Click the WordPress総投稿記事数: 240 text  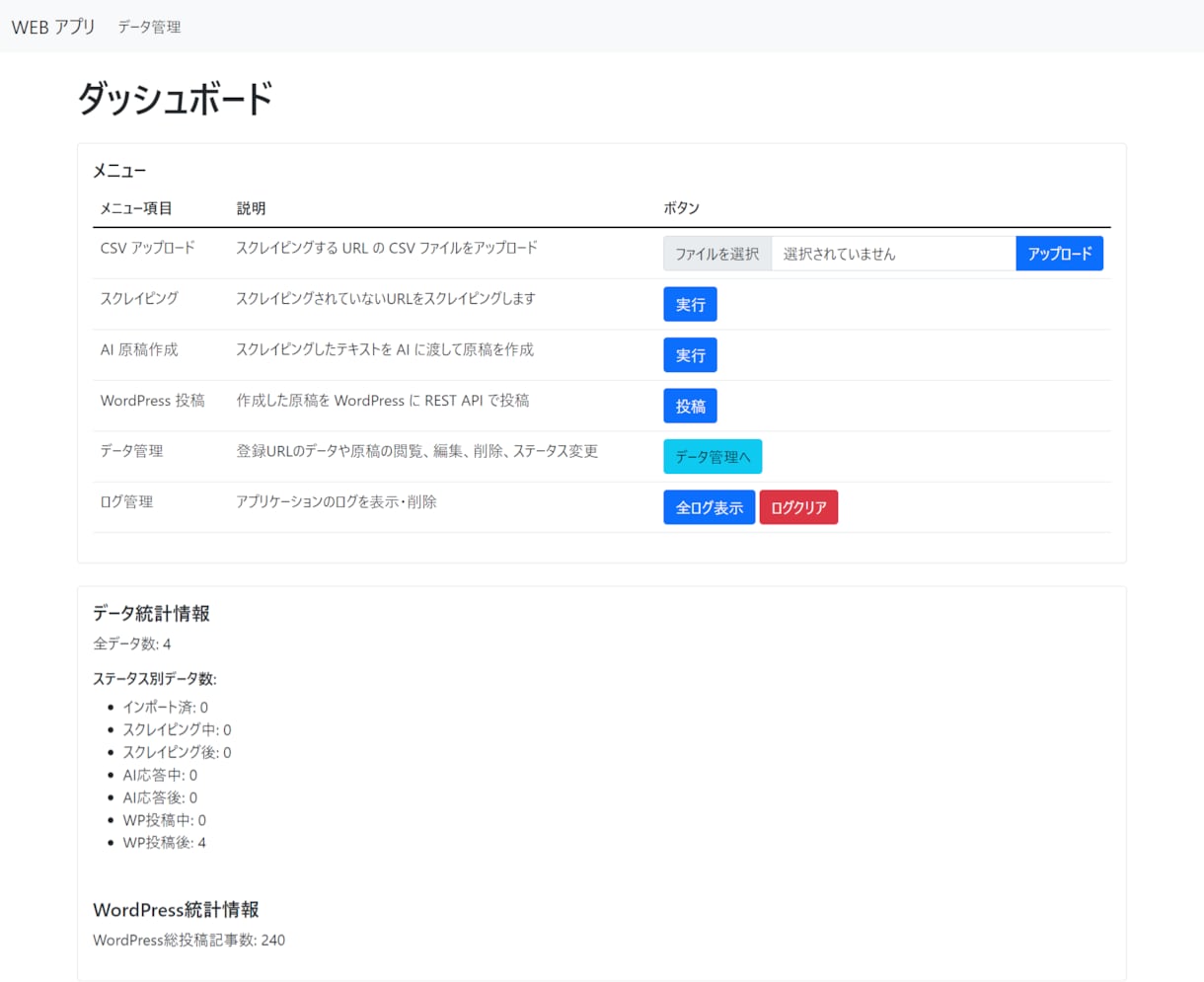coord(189,941)
